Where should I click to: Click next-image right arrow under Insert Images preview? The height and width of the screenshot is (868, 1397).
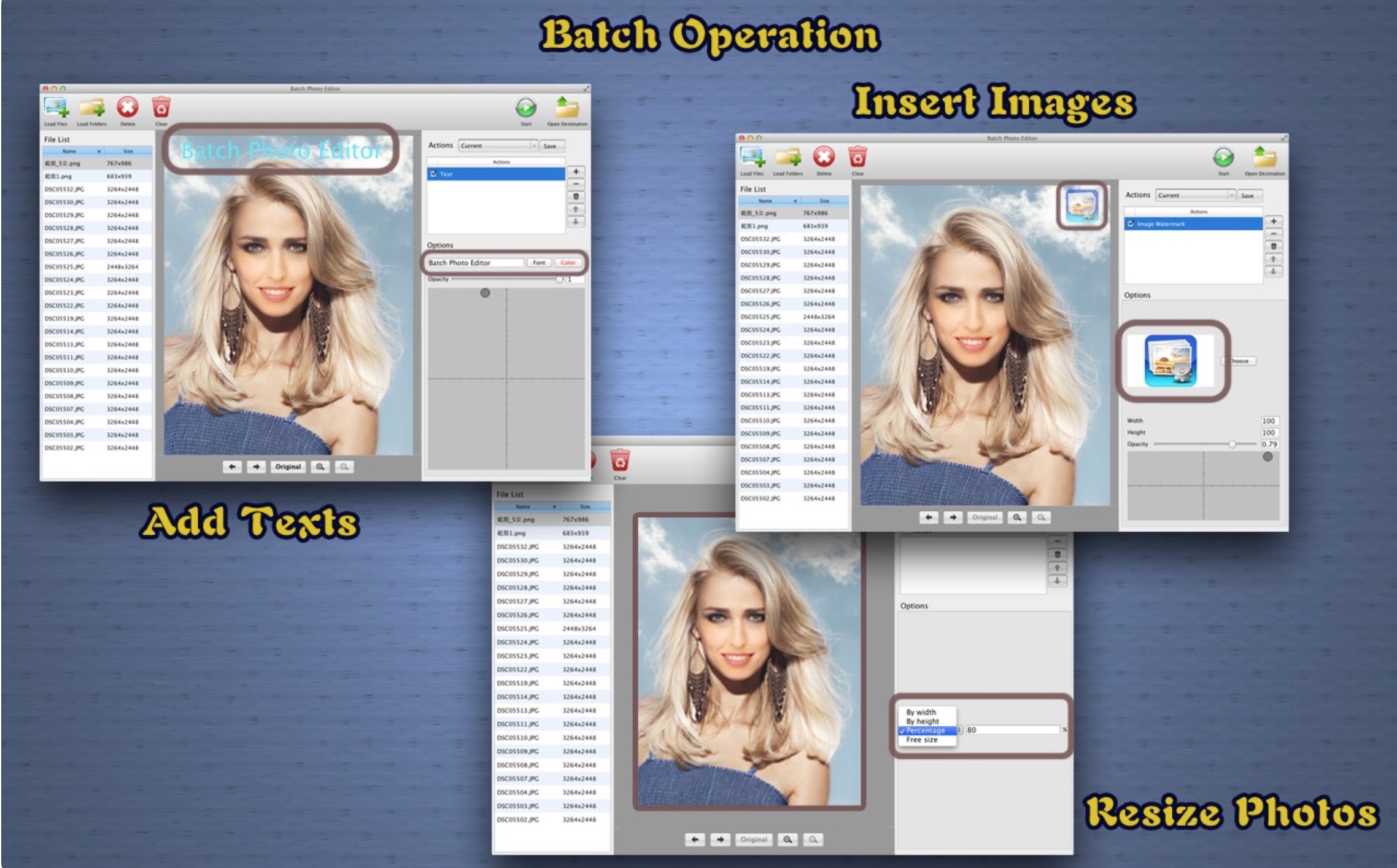[953, 517]
